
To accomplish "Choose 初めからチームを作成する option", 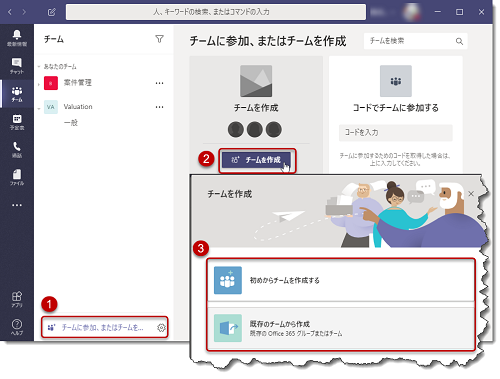I will pyautogui.click(x=340, y=280).
